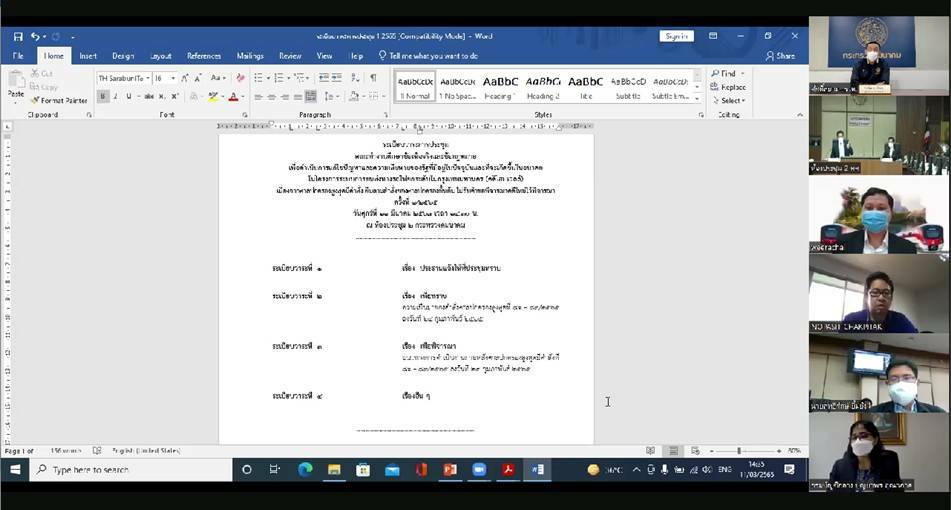Click the Share button
Image resolution: width=951 pixels, height=510 pixels.
(780, 56)
